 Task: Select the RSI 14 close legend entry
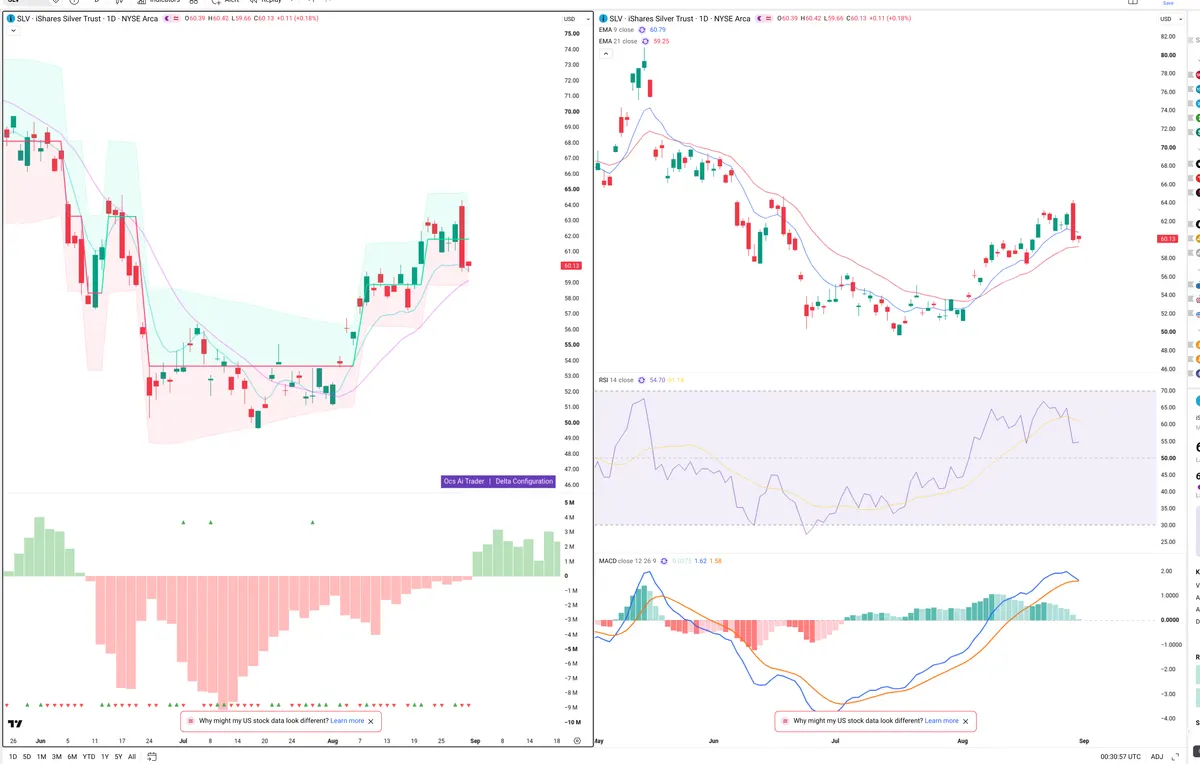[x=616, y=380]
